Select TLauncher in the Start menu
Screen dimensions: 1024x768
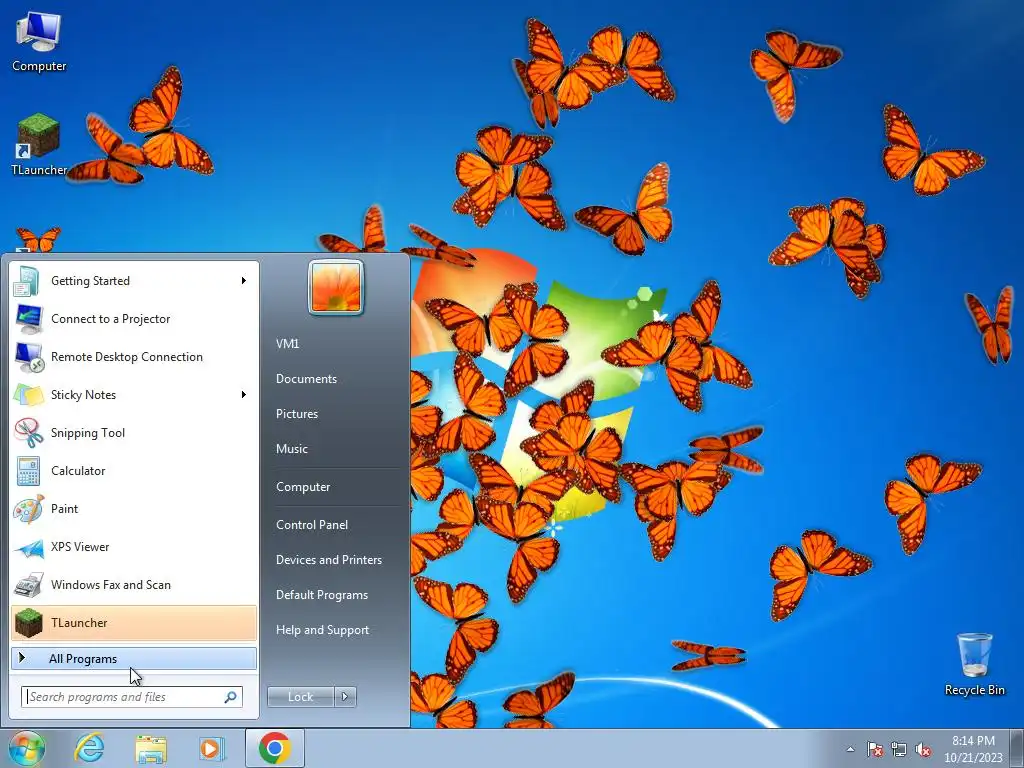pyautogui.click(x=134, y=622)
